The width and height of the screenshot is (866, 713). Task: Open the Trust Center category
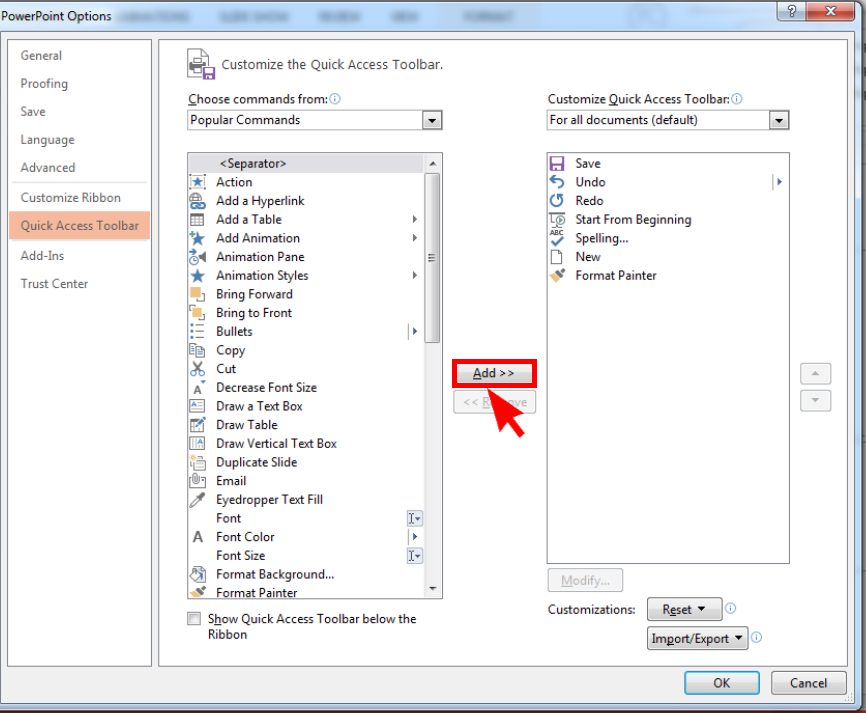[54, 284]
